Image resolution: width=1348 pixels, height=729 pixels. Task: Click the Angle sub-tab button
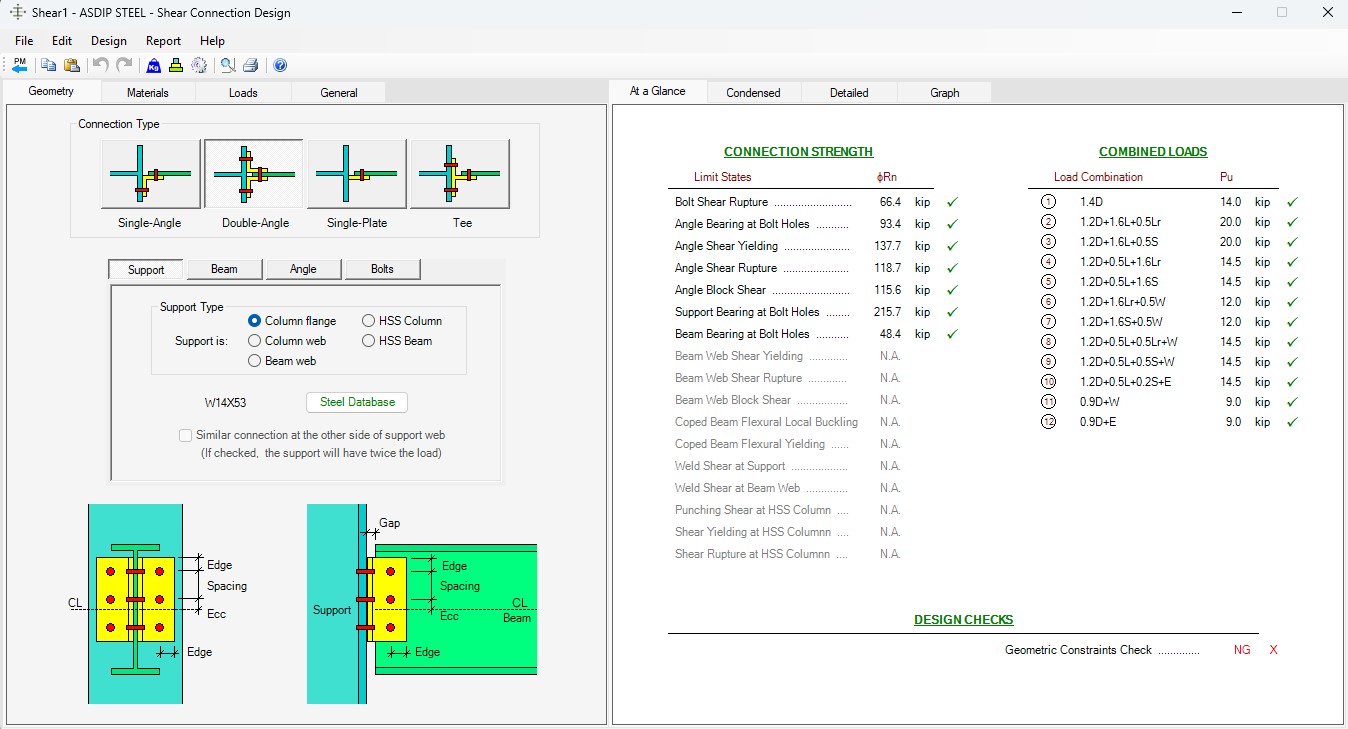(x=303, y=269)
